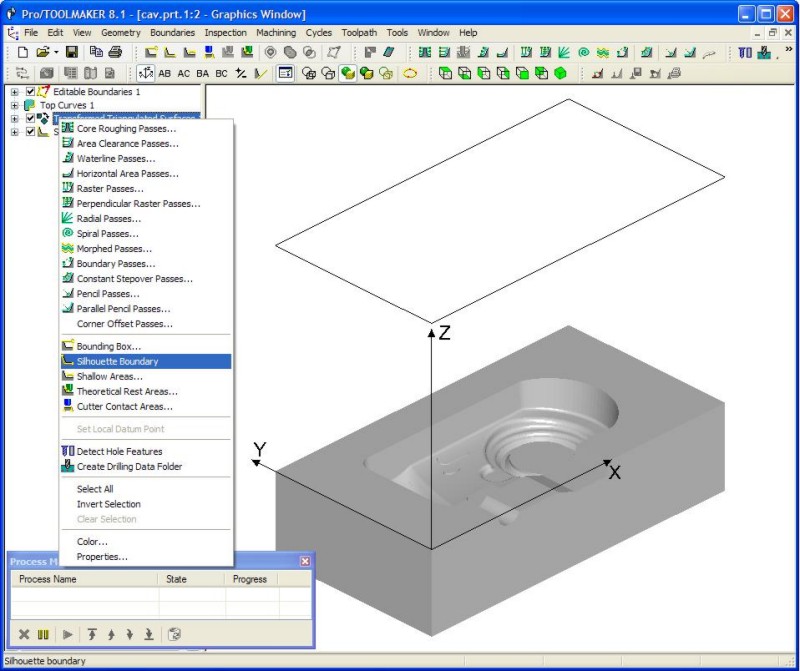
Task: Click the Save floppy disk icon
Action: pyautogui.click(x=71, y=52)
